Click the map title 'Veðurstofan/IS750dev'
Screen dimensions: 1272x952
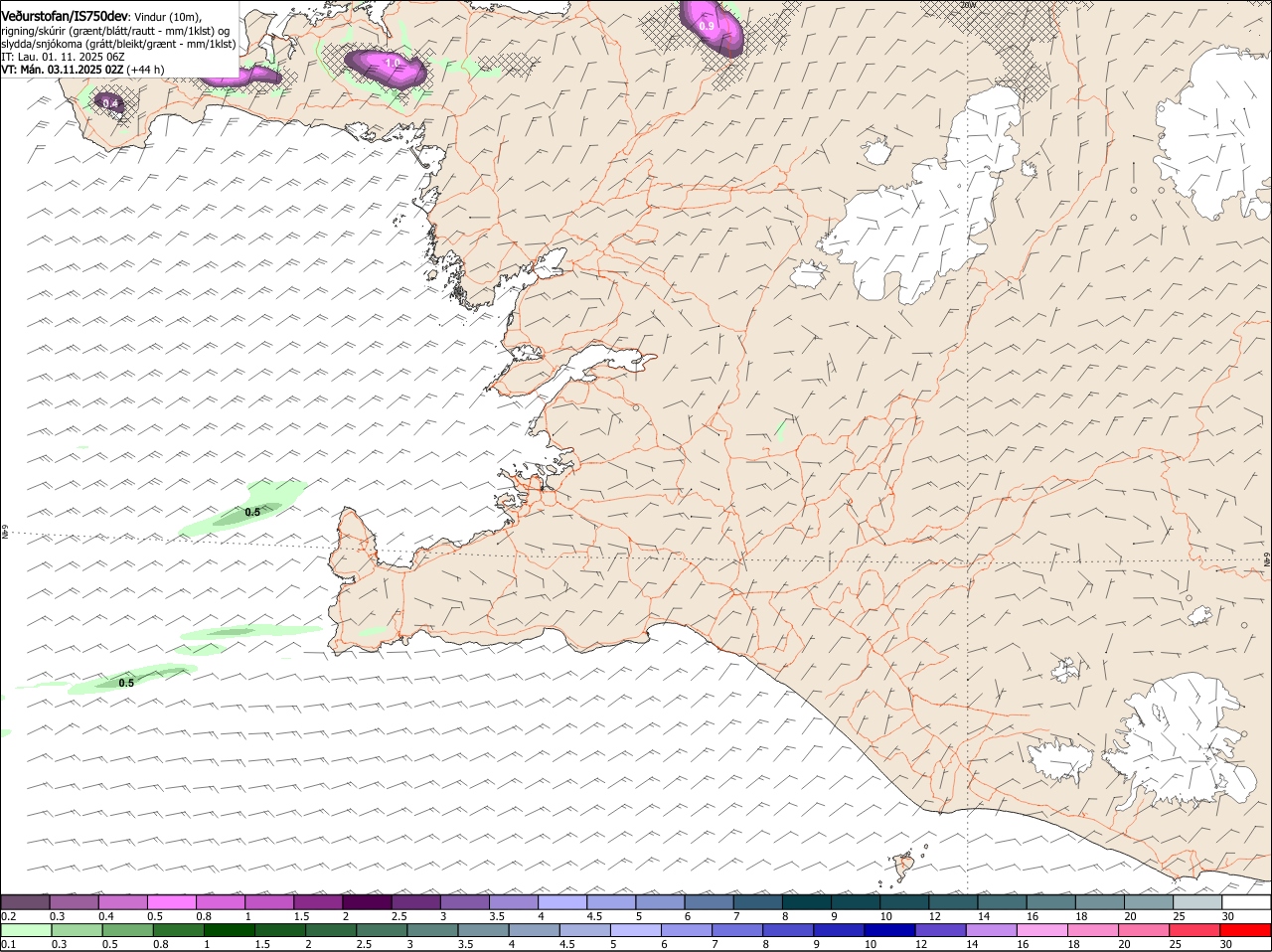(65, 16)
